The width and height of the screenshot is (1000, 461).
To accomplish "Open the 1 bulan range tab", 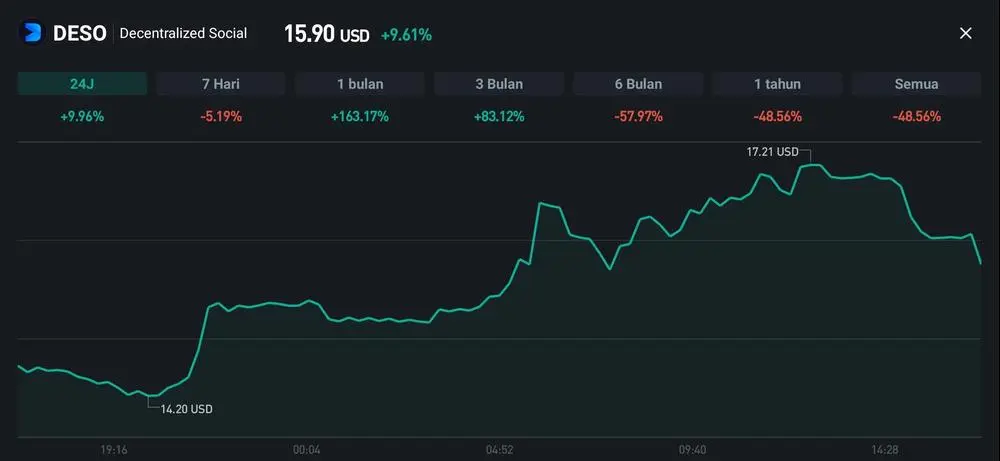I will pyautogui.click(x=360, y=84).
